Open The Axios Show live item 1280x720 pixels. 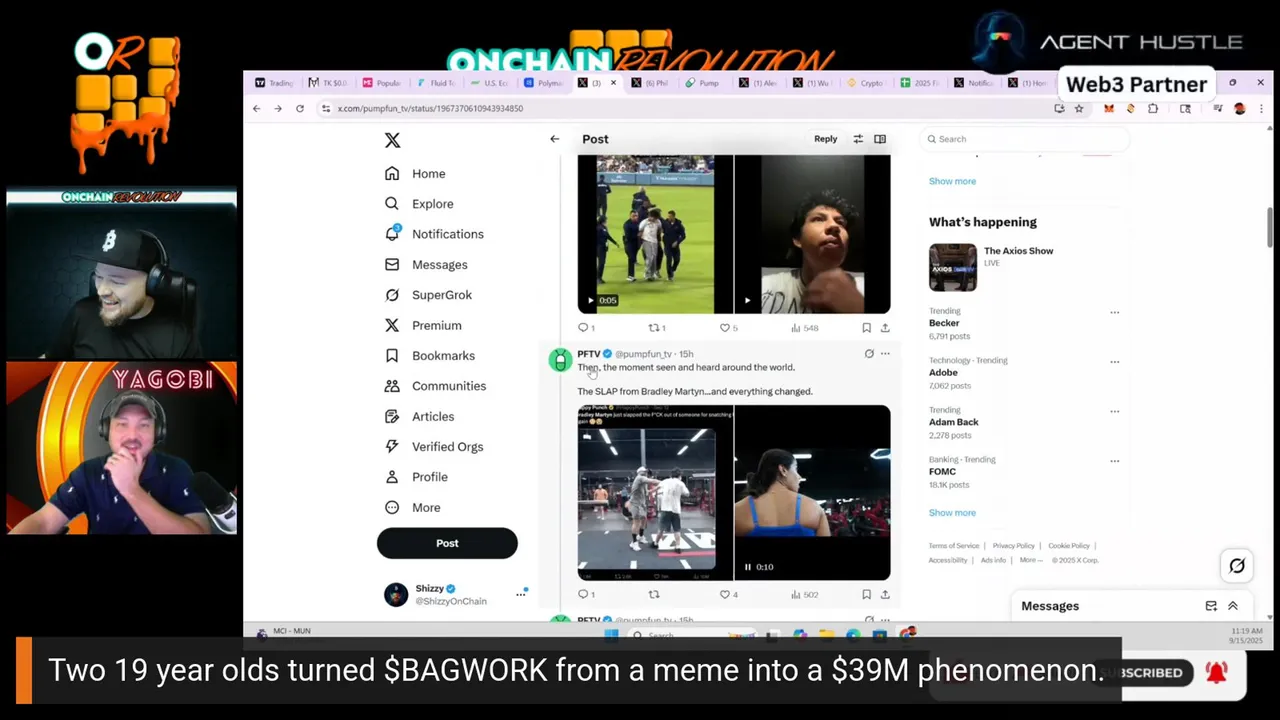1024,267
